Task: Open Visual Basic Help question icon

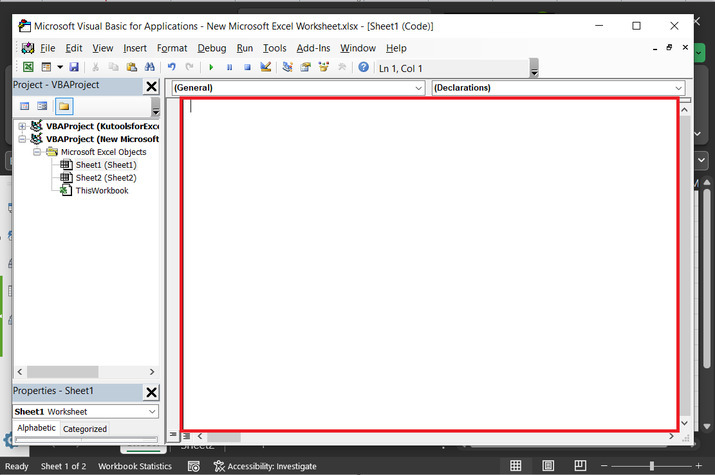Action: tap(363, 67)
